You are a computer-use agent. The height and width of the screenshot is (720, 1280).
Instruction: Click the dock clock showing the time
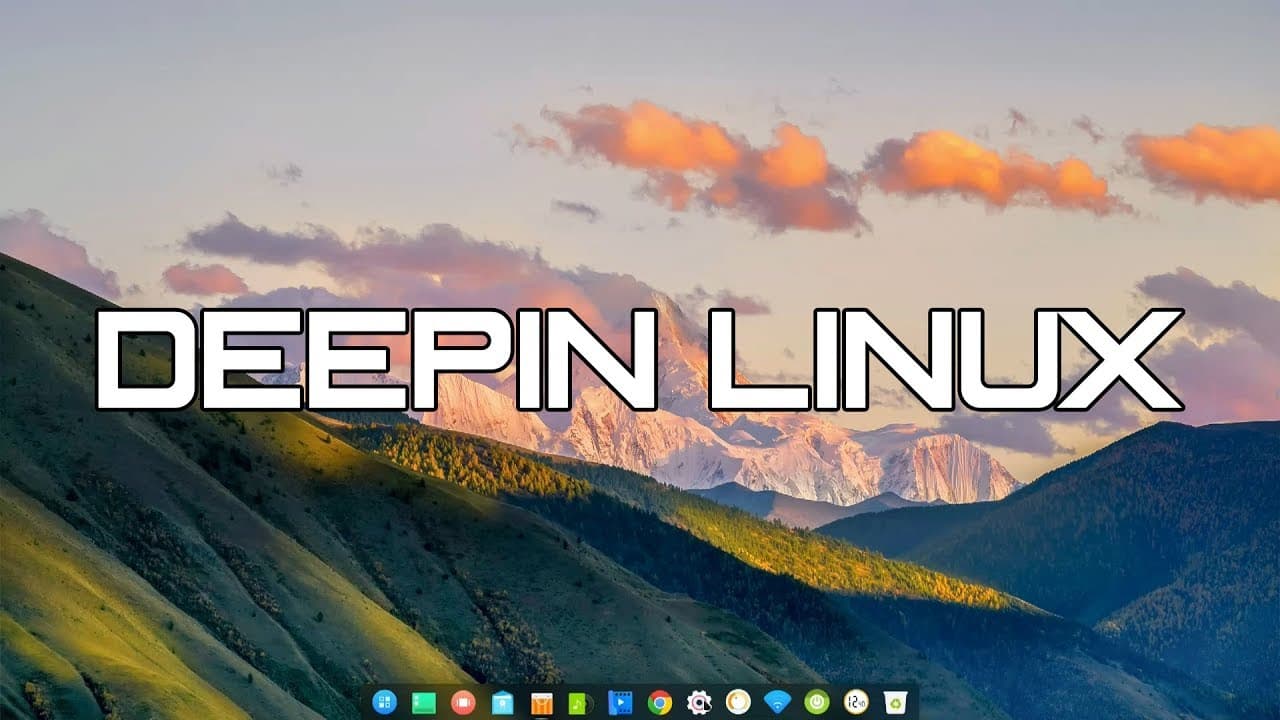click(856, 702)
